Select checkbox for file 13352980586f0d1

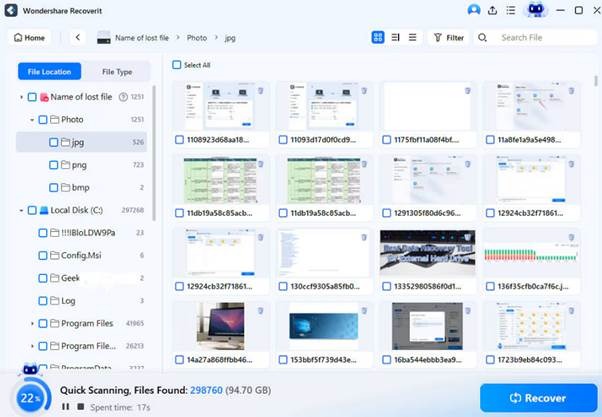(387, 286)
